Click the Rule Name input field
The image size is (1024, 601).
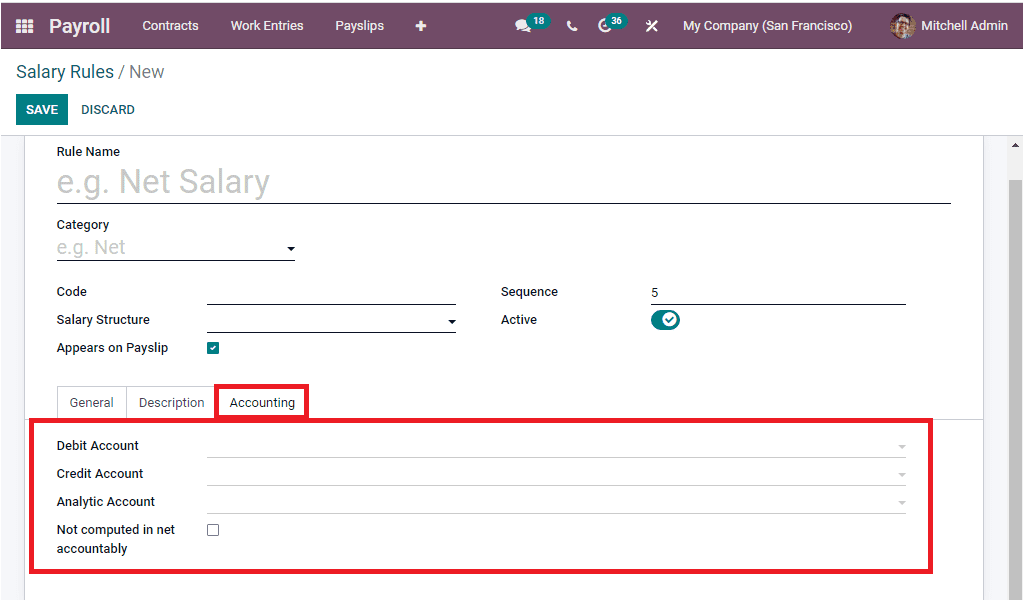pyautogui.click(x=400, y=182)
